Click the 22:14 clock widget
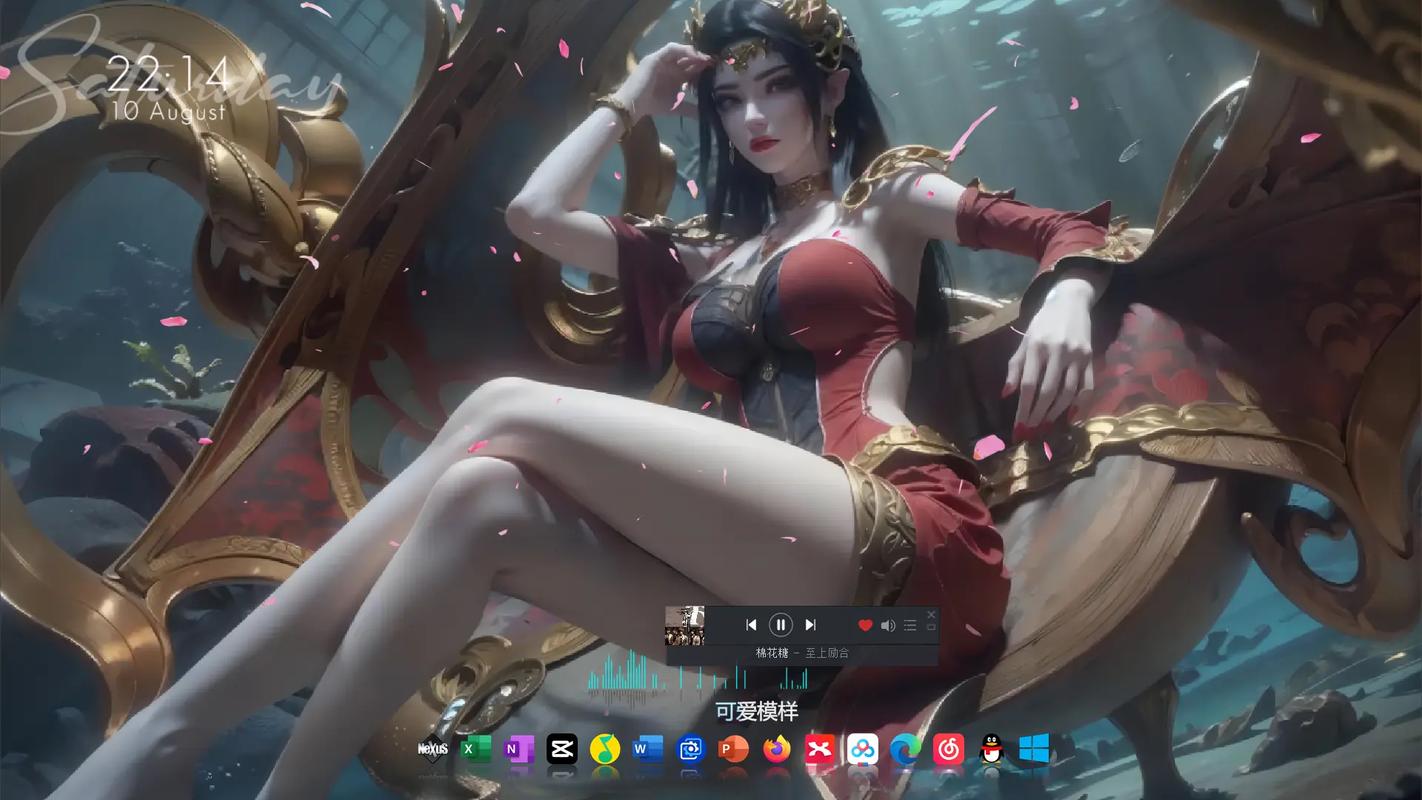 (168, 75)
